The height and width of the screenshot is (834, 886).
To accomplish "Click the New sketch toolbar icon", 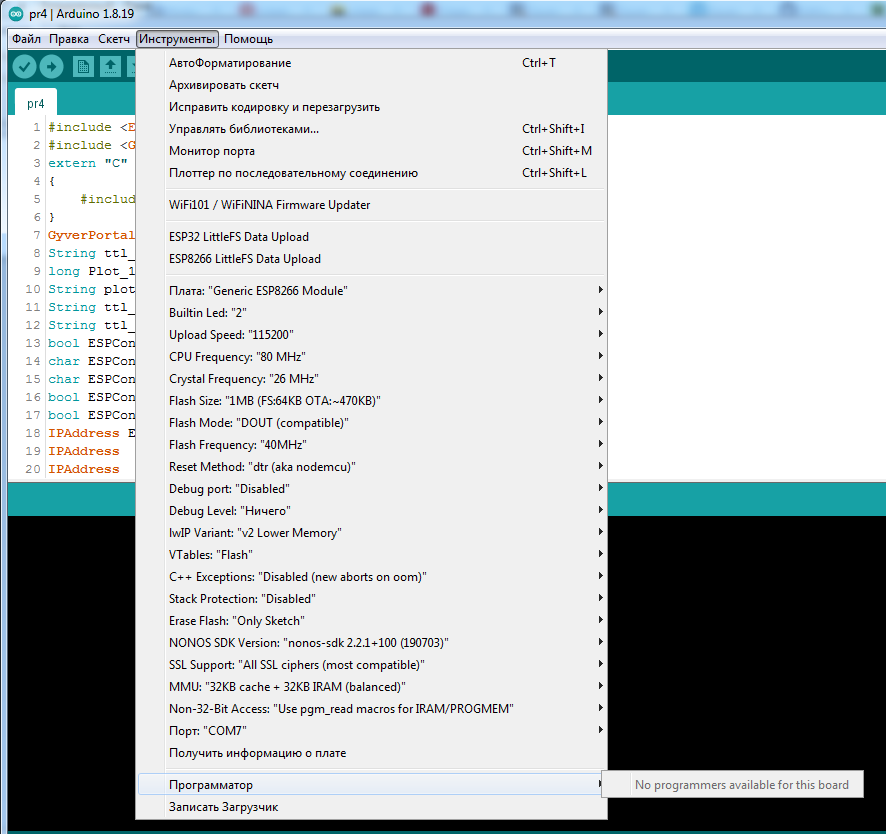I will pyautogui.click(x=83, y=67).
